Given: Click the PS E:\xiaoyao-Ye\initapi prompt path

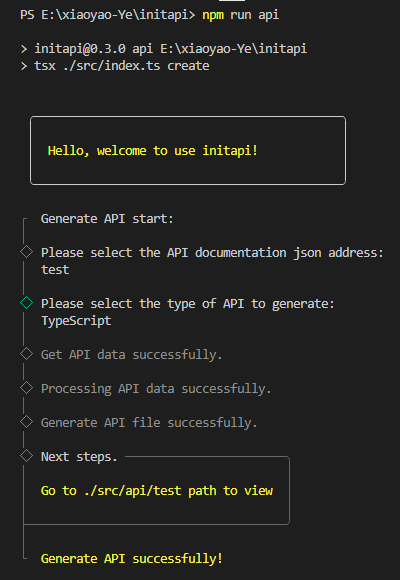Looking at the screenshot, I should (x=108, y=15).
